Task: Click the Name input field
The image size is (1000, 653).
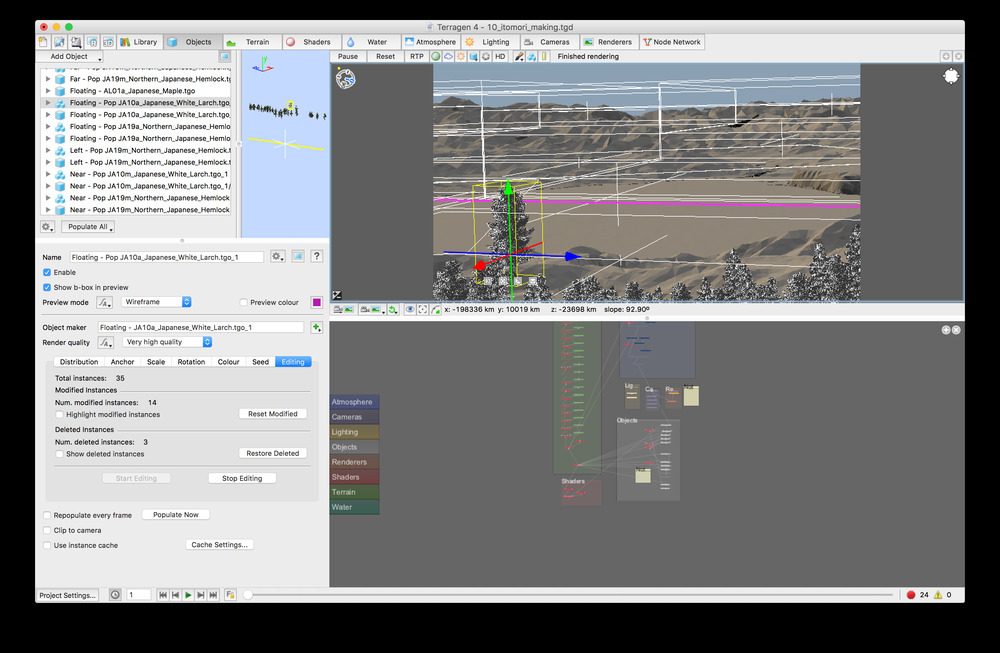Action: click(166, 257)
